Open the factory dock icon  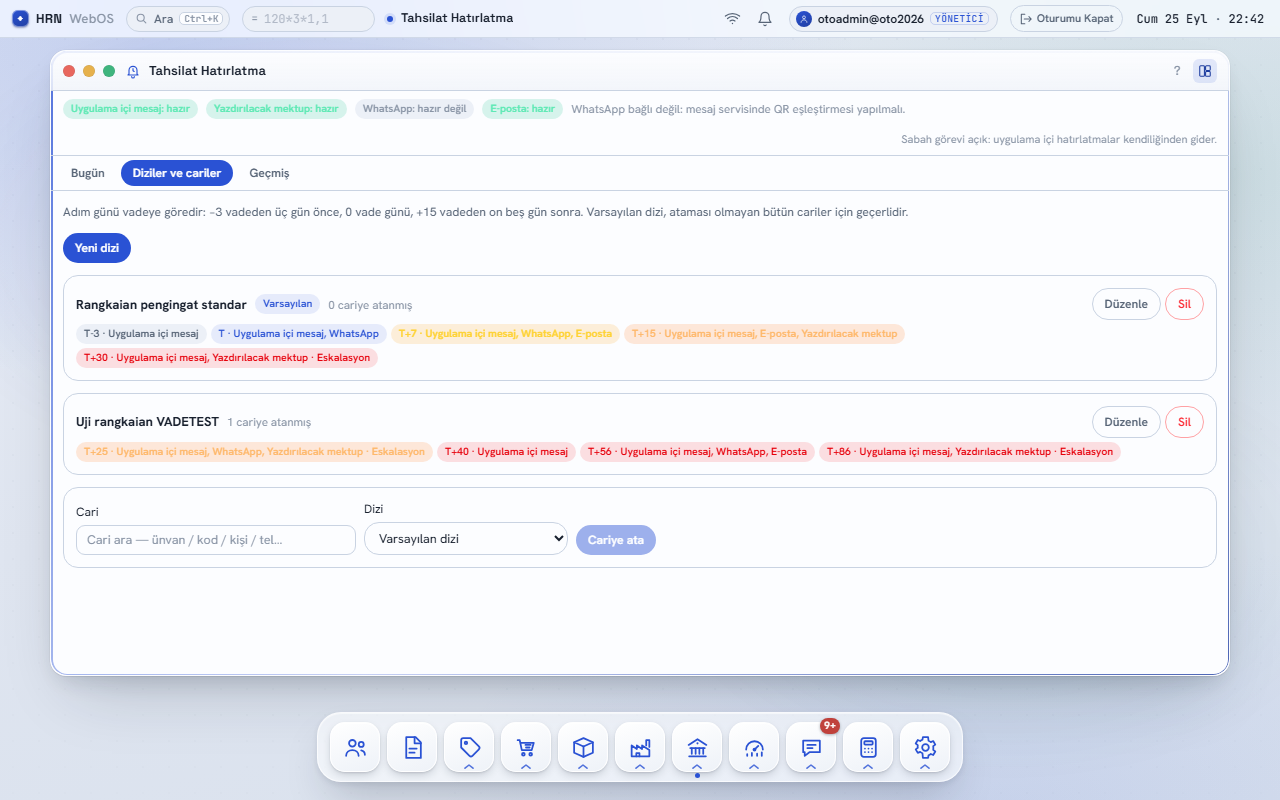(x=640, y=747)
